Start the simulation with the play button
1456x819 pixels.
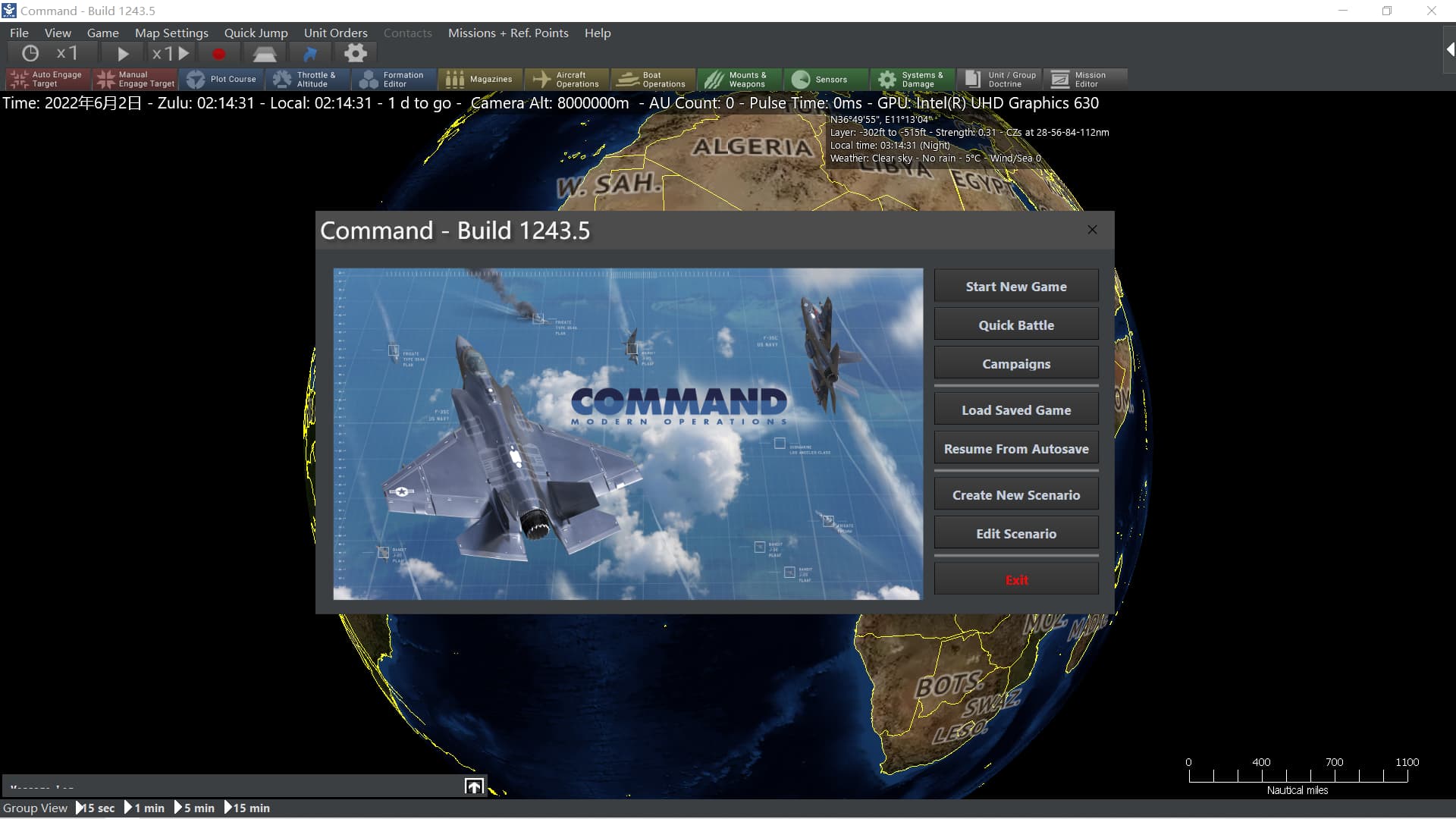pos(123,53)
